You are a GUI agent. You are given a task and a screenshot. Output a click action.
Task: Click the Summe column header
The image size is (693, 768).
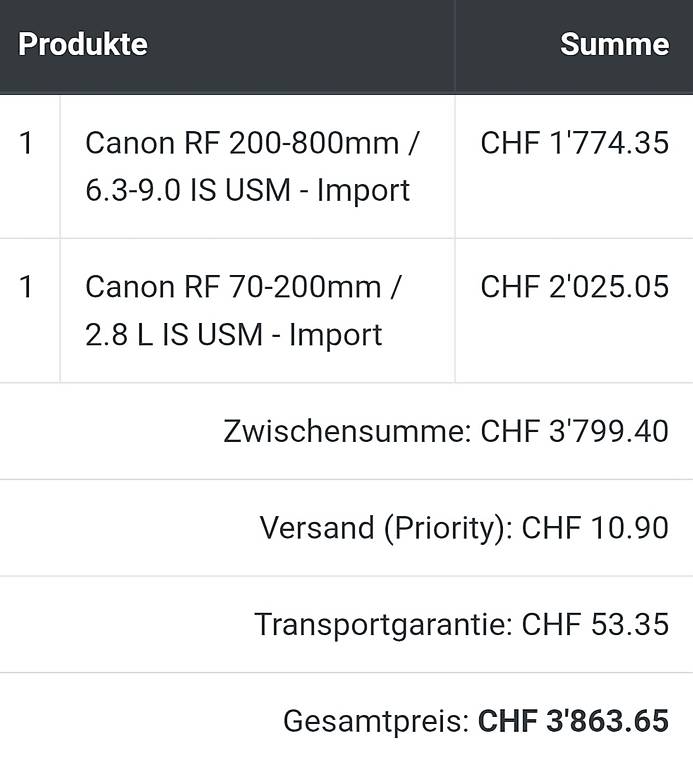[x=615, y=45]
